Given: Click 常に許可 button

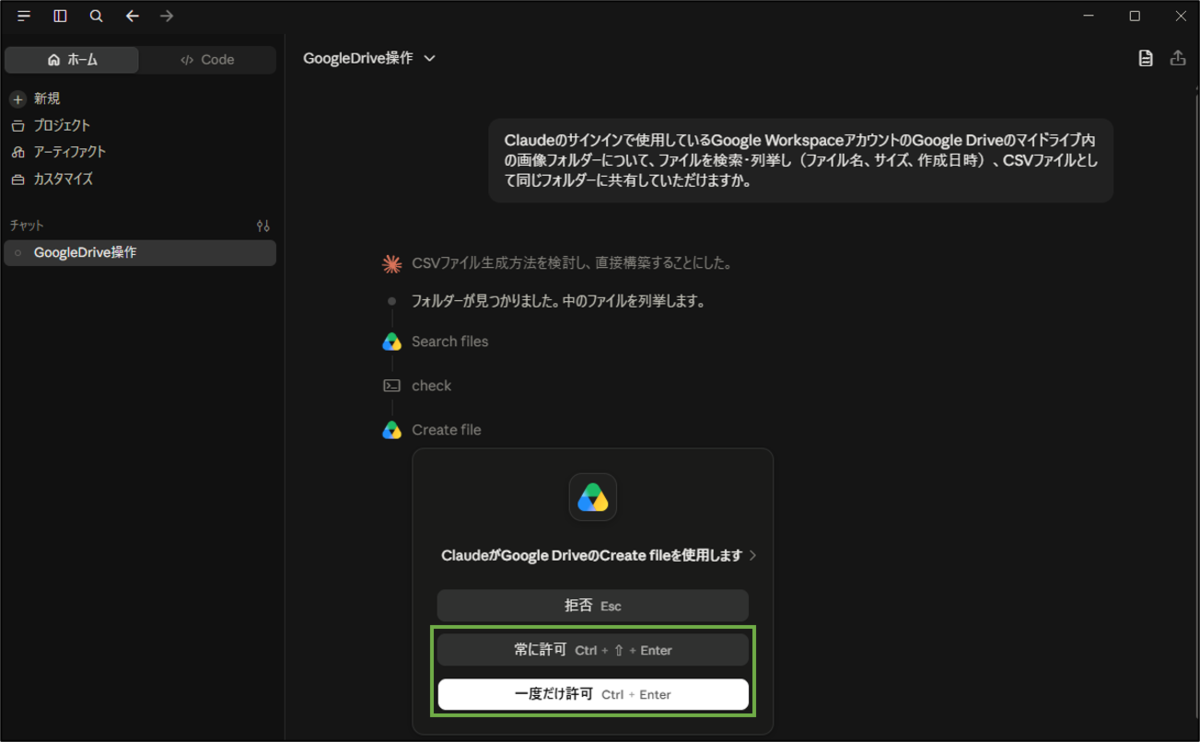Looking at the screenshot, I should tap(593, 650).
